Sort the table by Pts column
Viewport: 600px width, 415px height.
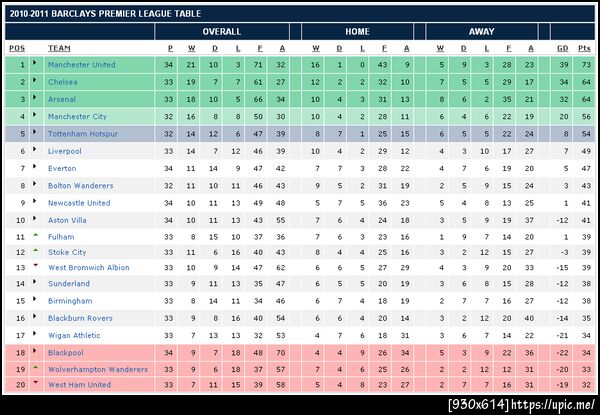[x=582, y=48]
